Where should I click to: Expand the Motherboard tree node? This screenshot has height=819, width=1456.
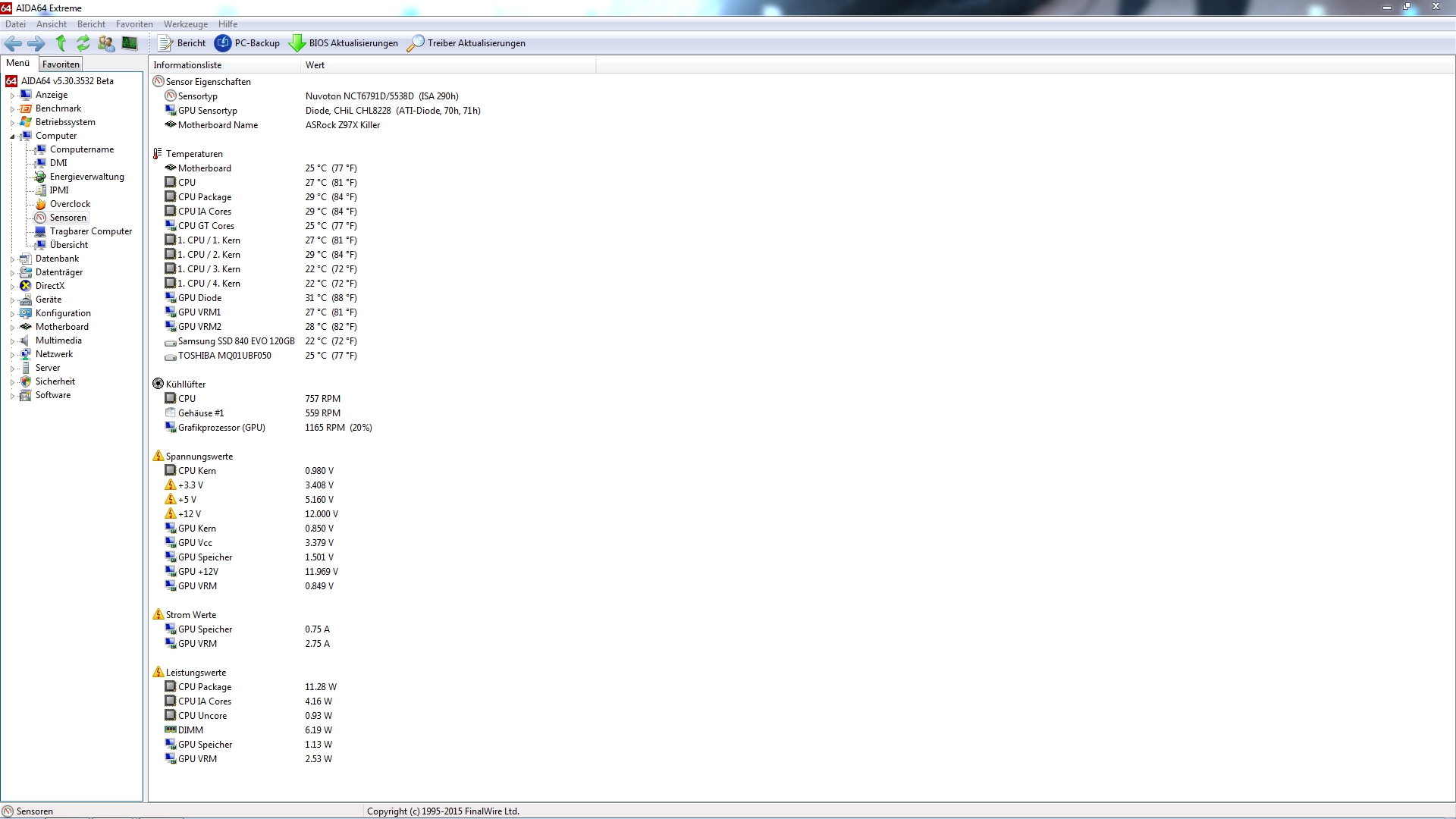click(x=12, y=328)
